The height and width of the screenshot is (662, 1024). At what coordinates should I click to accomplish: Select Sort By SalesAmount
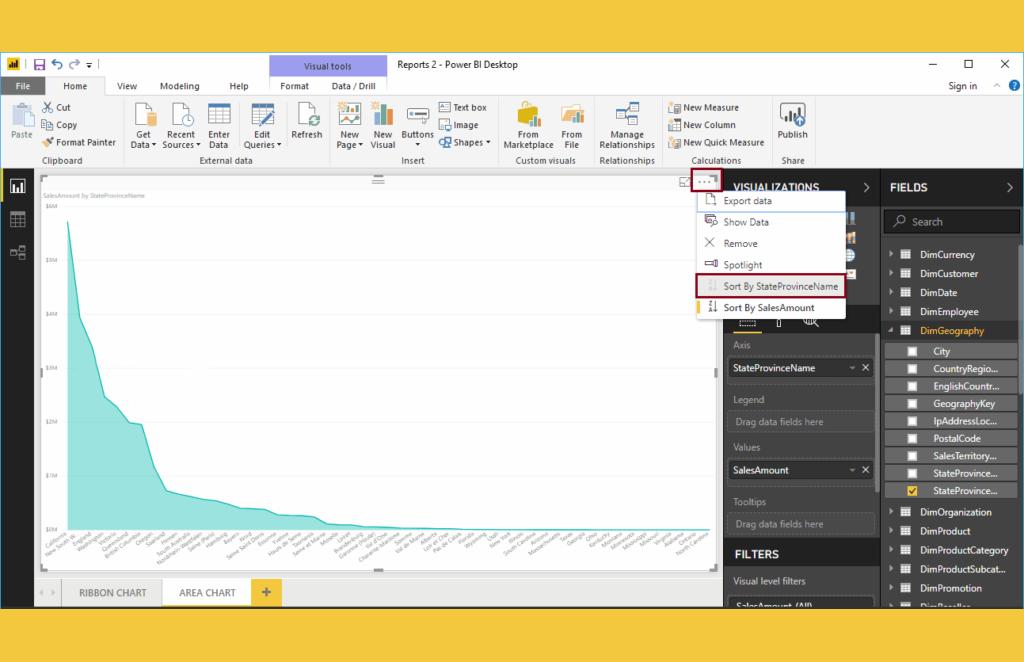[771, 307]
